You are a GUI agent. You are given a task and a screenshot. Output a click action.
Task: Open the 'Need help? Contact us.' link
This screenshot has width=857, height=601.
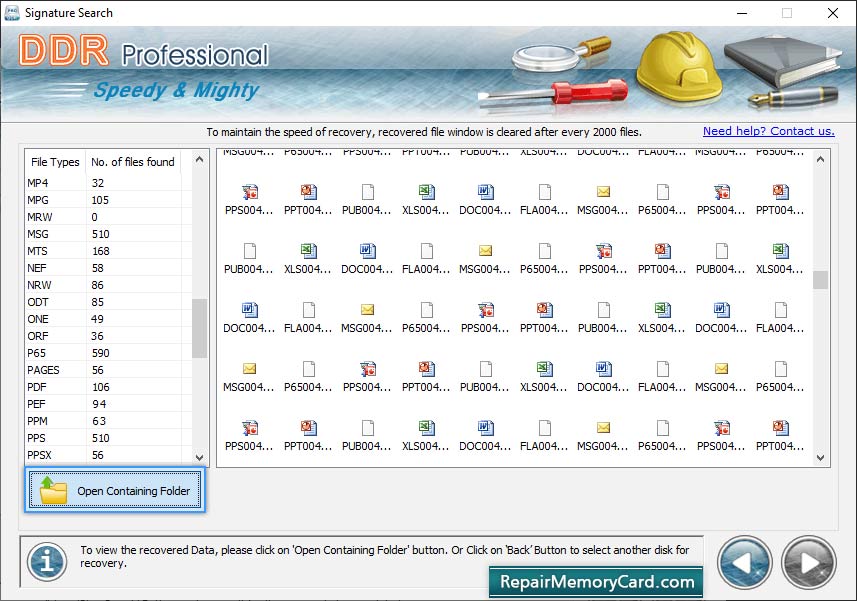768,131
